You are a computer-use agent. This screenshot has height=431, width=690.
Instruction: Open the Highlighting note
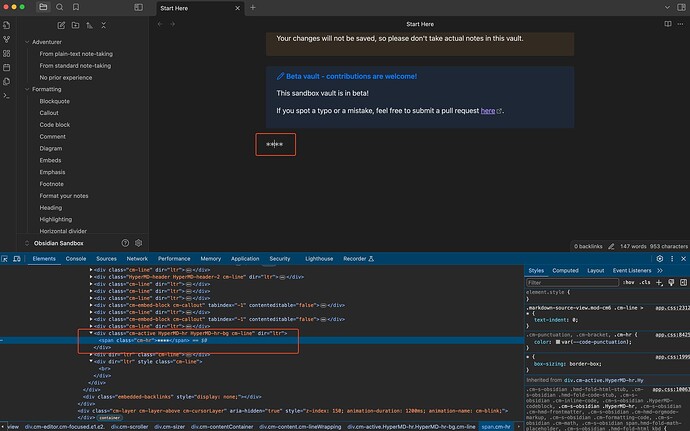(x=55, y=219)
